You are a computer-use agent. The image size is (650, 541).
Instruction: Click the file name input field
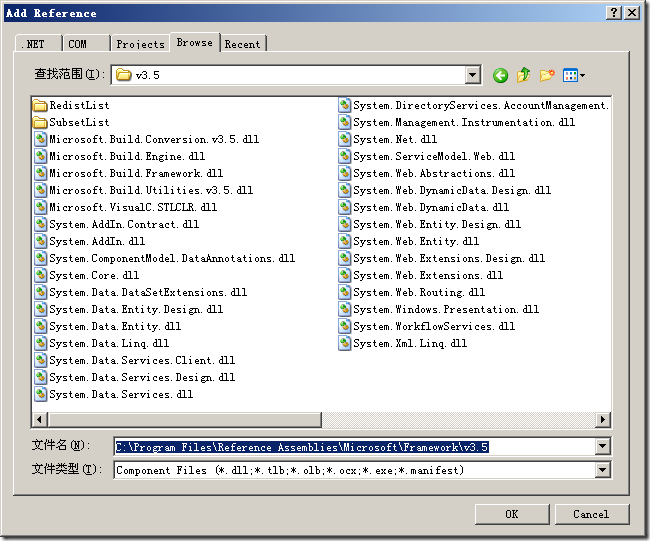click(x=354, y=446)
